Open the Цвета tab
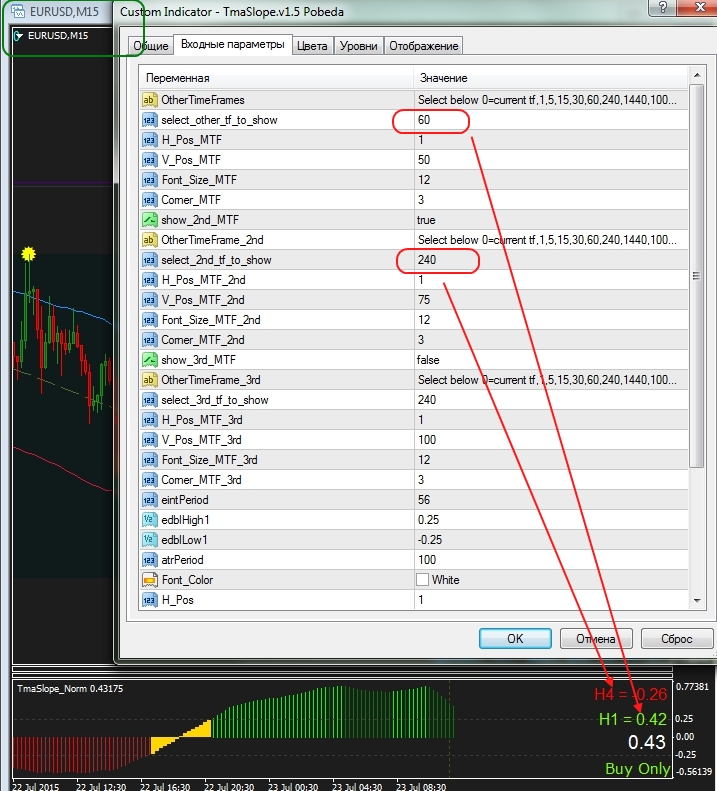717x791 pixels. coord(312,46)
